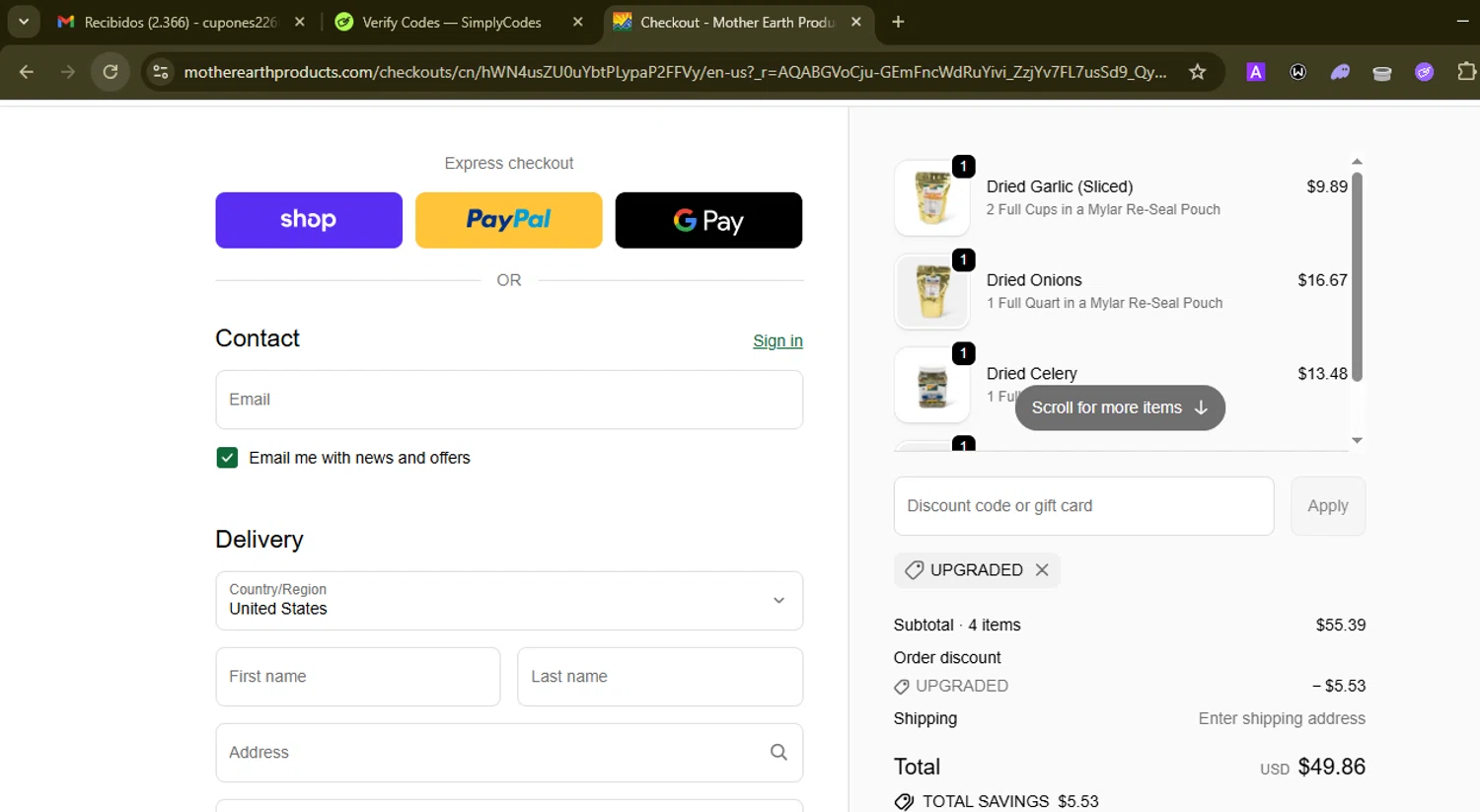Click the Dried Garlic (Sliced) item name
1480x812 pixels.
point(1060,186)
